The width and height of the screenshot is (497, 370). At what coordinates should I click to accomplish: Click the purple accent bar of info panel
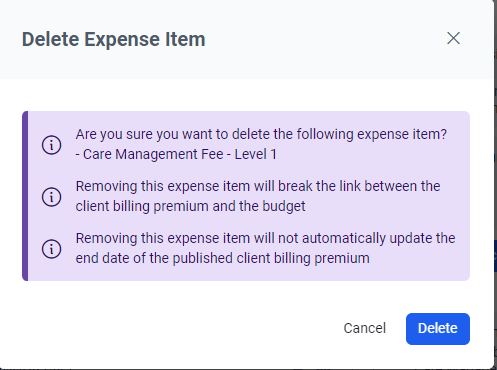(x=25, y=196)
